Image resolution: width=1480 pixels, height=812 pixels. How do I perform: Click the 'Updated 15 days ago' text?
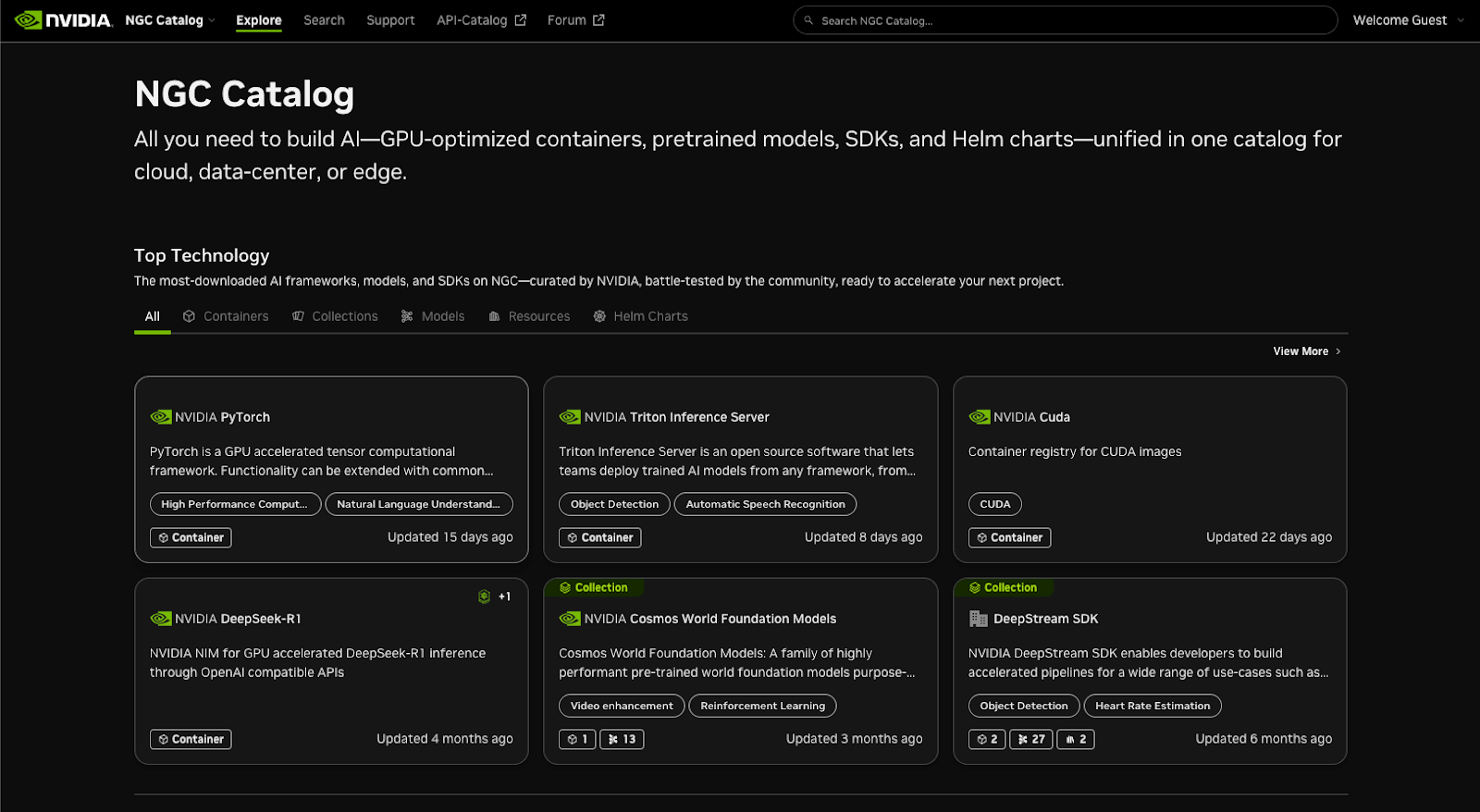click(x=450, y=537)
